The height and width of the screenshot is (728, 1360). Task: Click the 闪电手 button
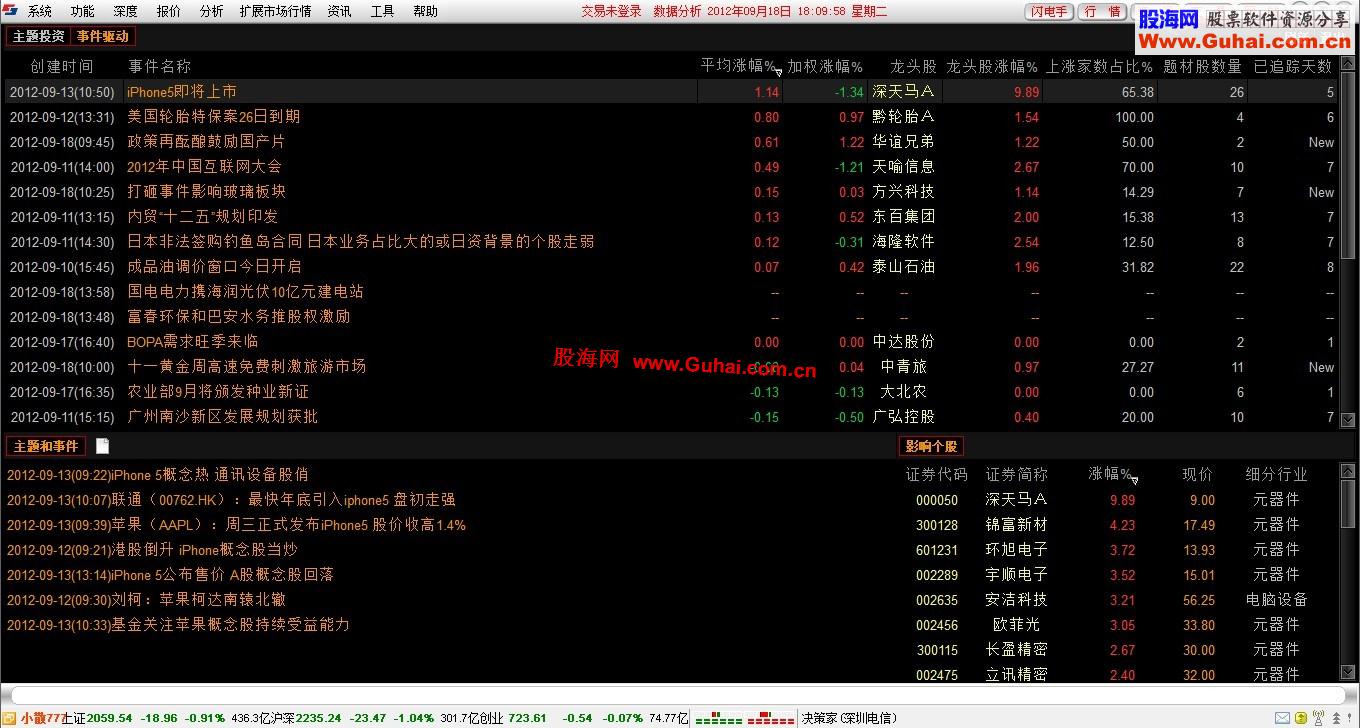pos(1049,11)
